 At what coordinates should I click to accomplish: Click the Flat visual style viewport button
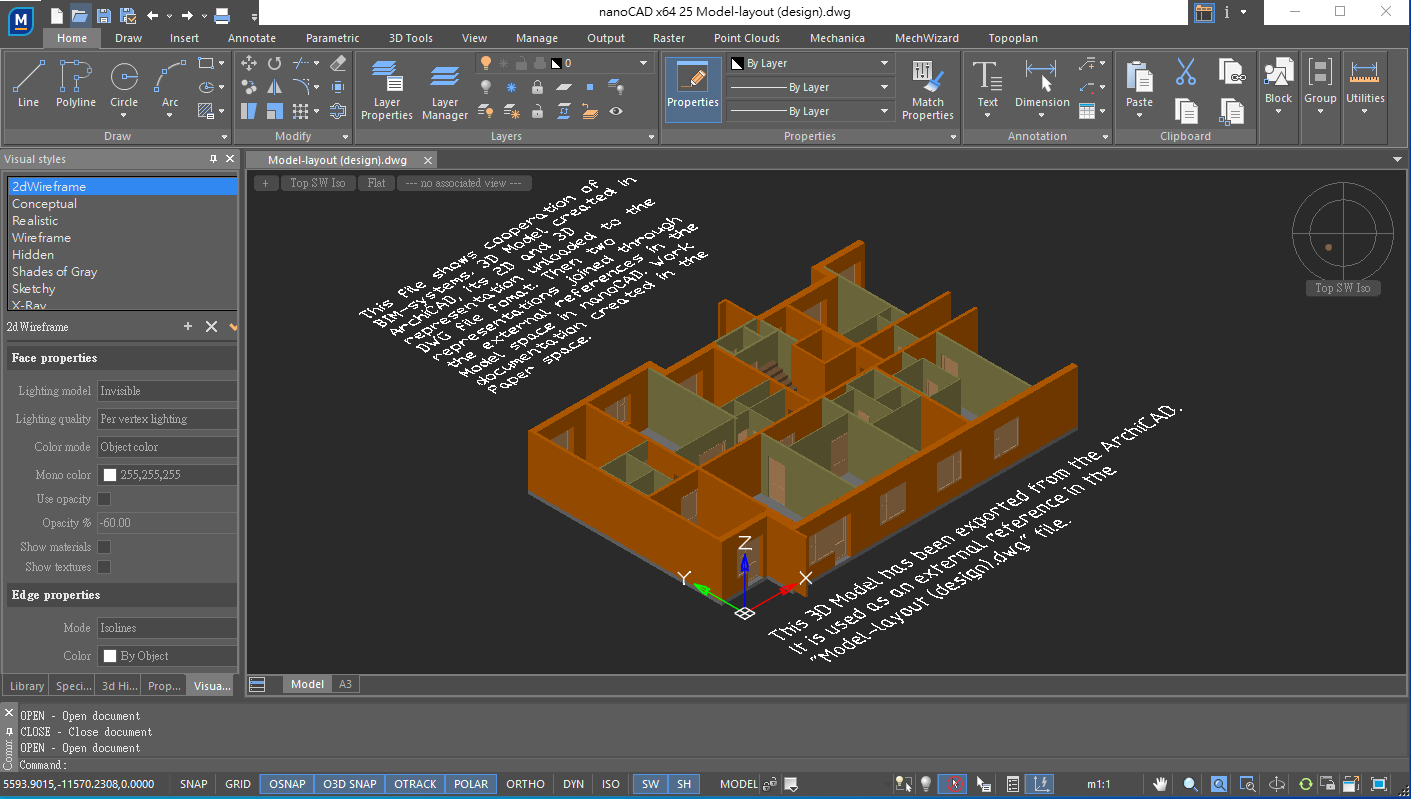tap(376, 183)
